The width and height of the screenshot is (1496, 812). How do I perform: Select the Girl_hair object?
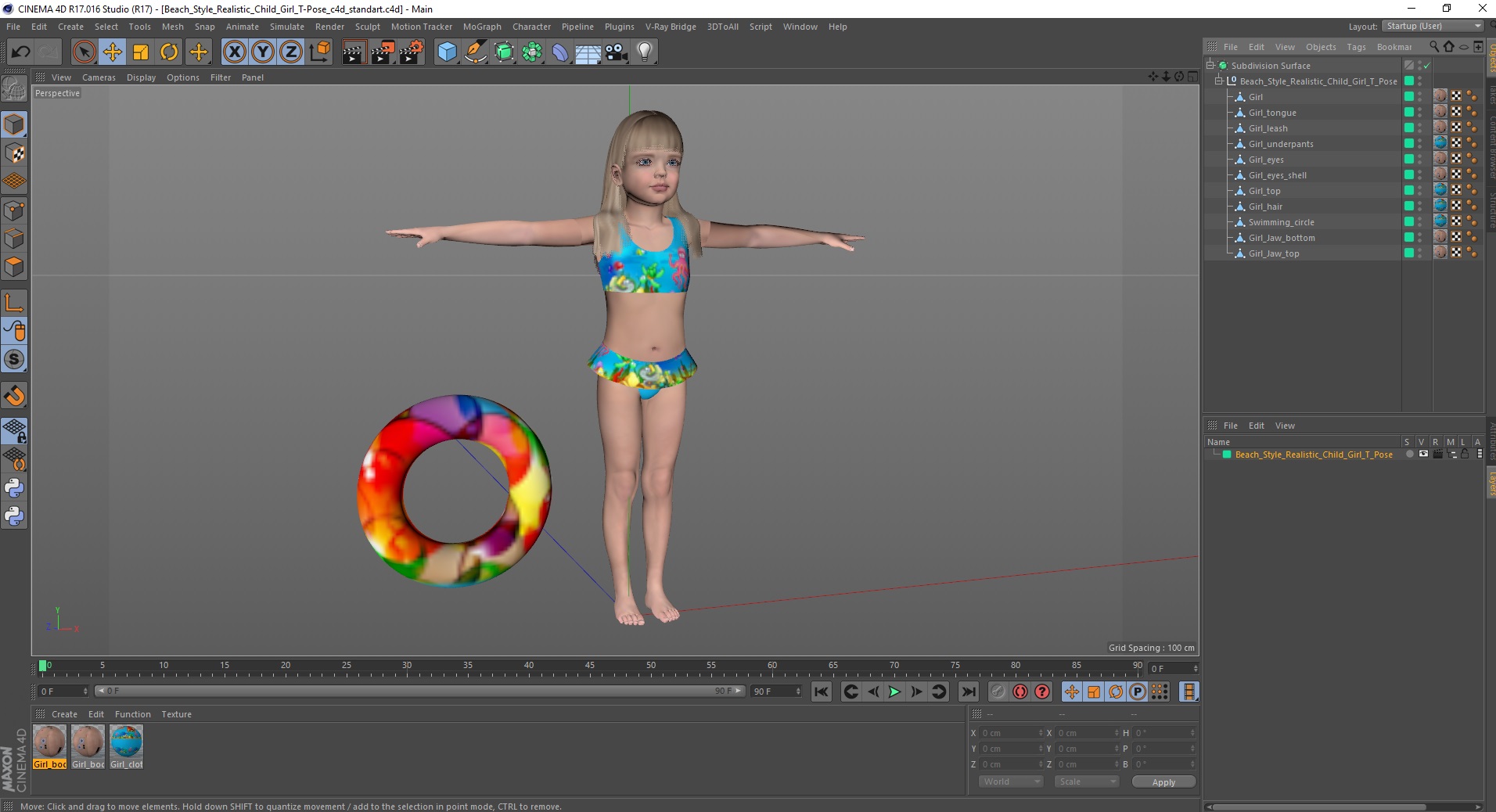tap(1265, 207)
